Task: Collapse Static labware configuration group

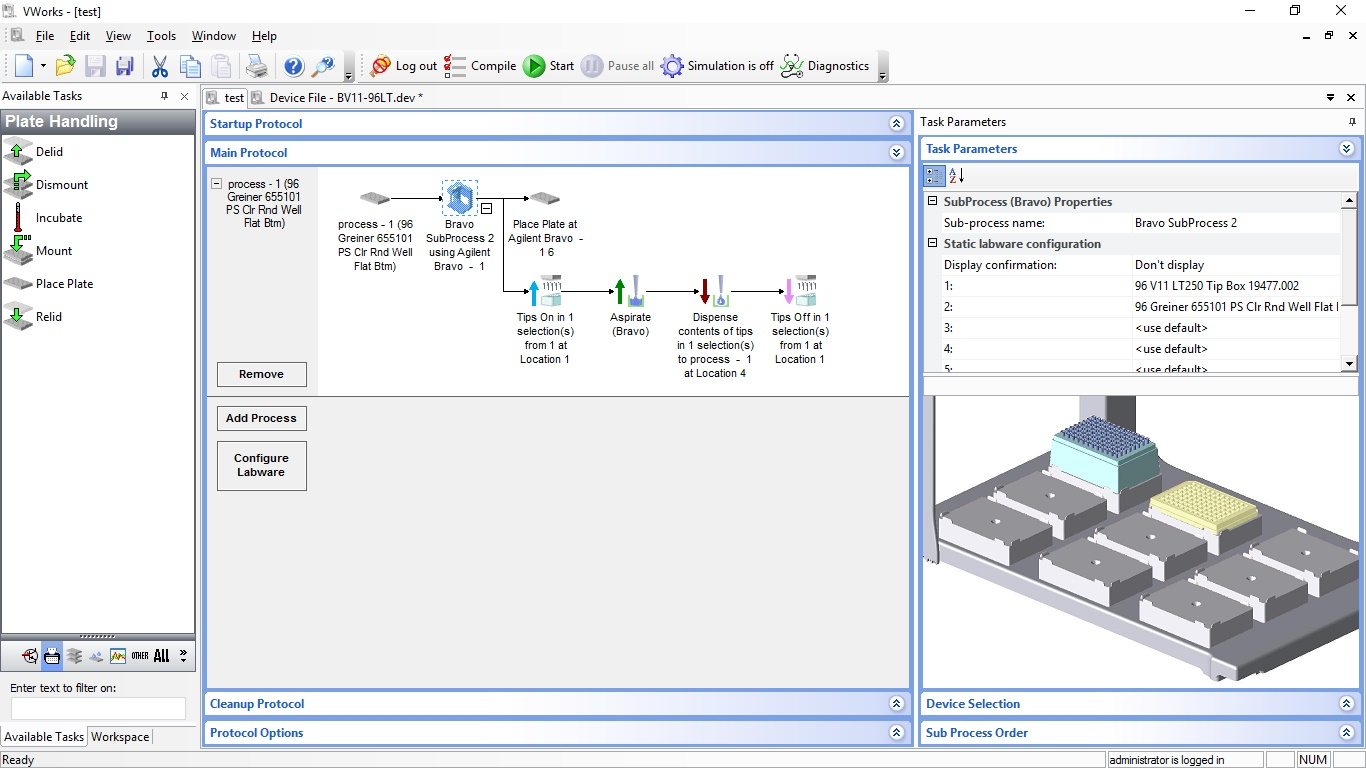Action: (932, 243)
